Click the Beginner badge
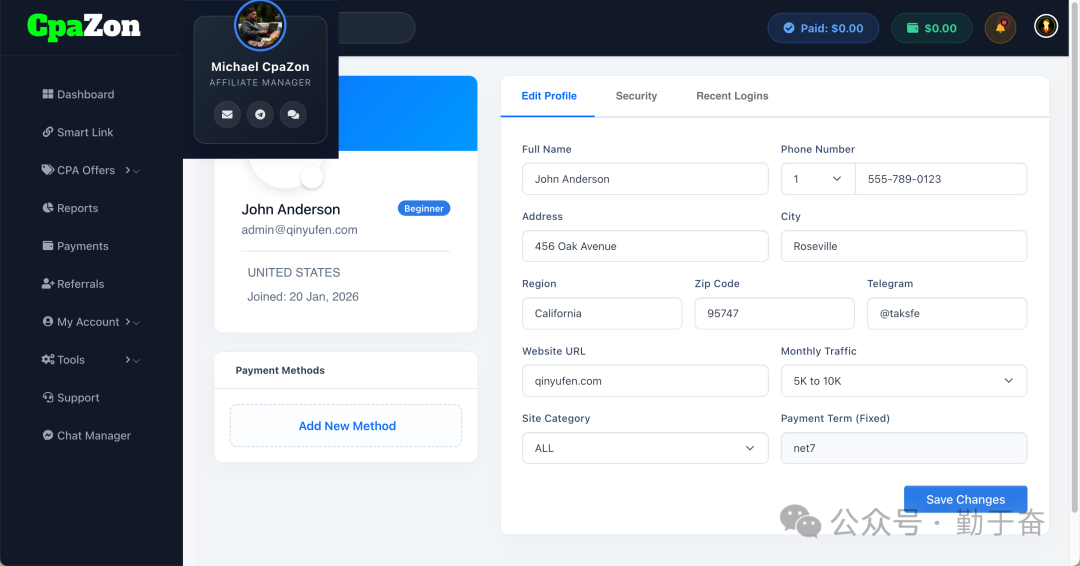This screenshot has width=1080, height=566. pyautogui.click(x=424, y=209)
